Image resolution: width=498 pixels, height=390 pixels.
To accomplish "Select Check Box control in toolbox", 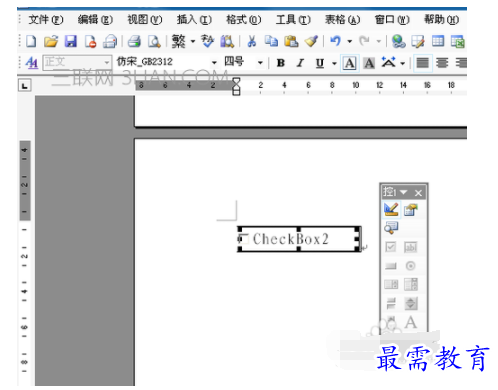I will point(391,247).
